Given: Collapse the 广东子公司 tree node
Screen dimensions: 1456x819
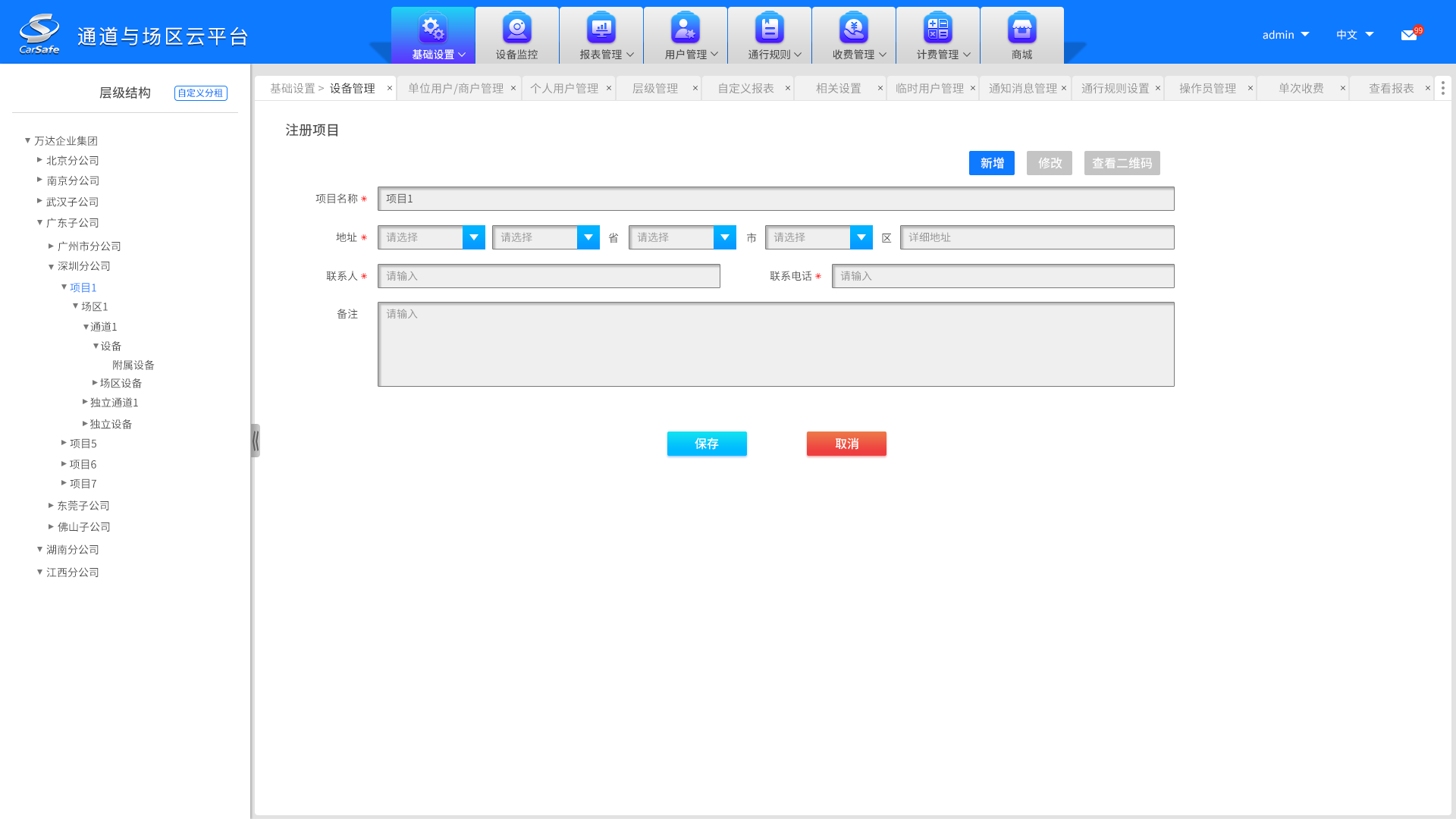Looking at the screenshot, I should tap(40, 222).
